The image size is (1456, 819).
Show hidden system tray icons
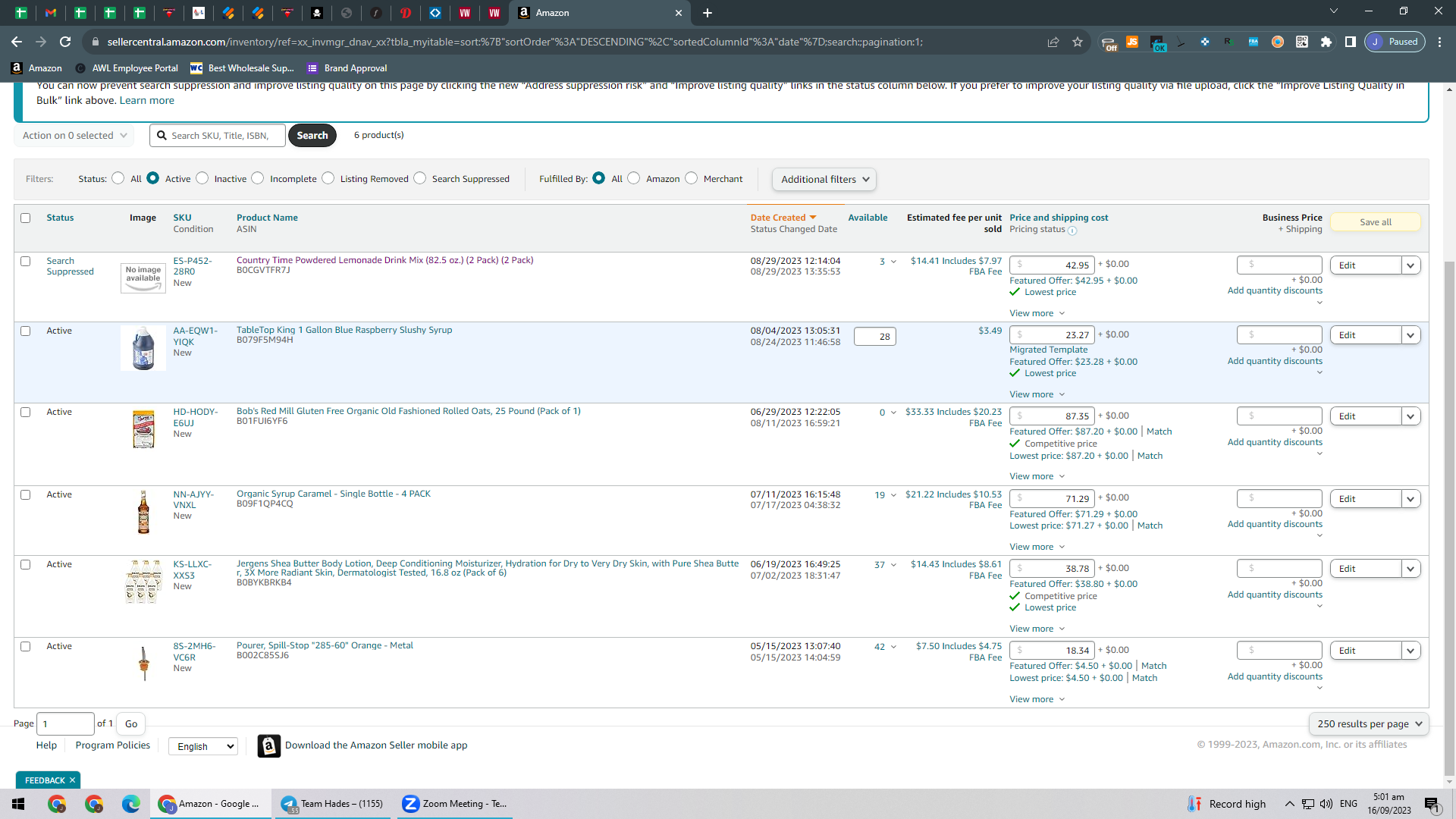1289,804
